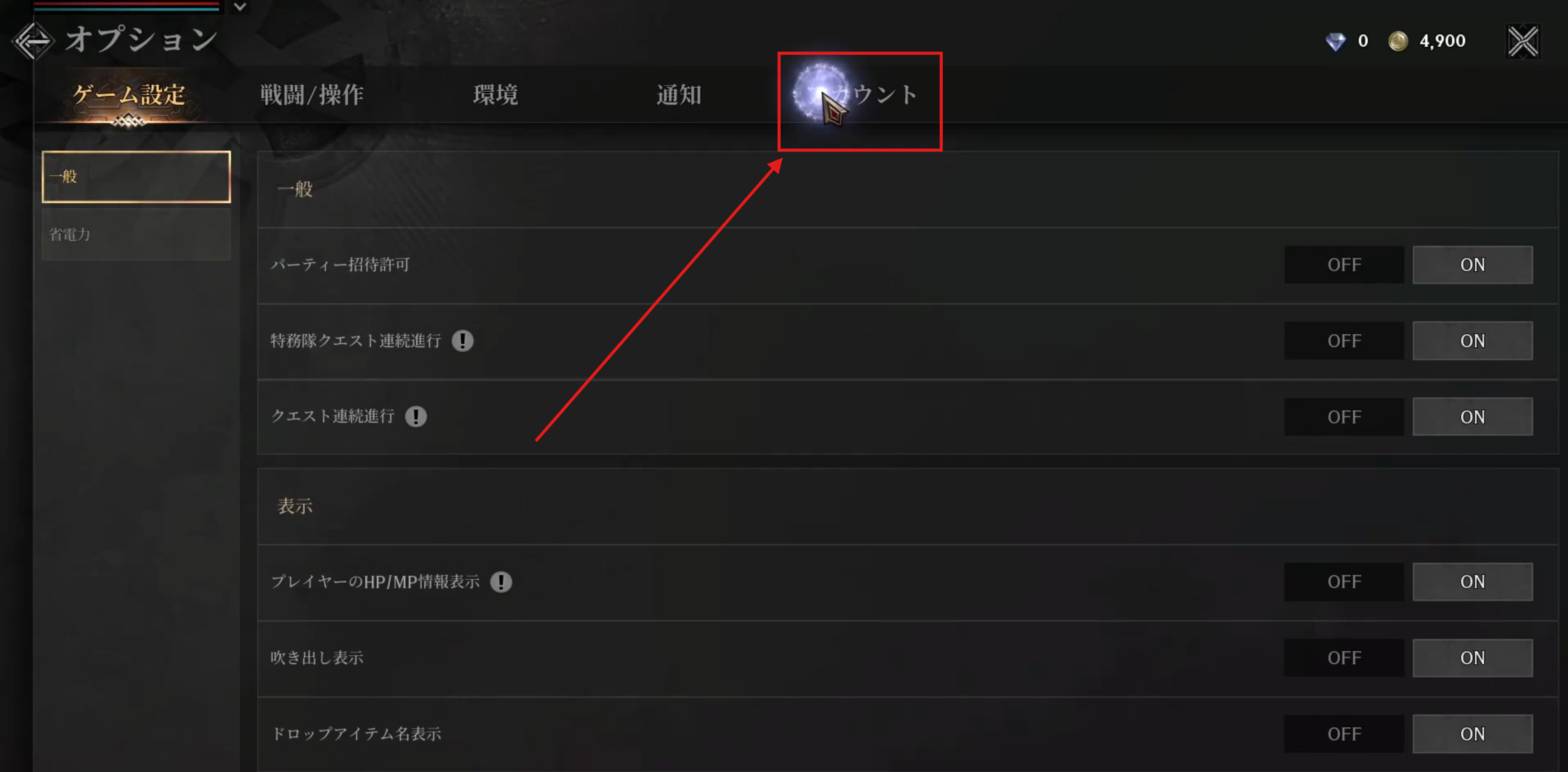The image size is (1568, 772).
Task: Turn OFF 吹き出し表示
Action: (1344, 658)
